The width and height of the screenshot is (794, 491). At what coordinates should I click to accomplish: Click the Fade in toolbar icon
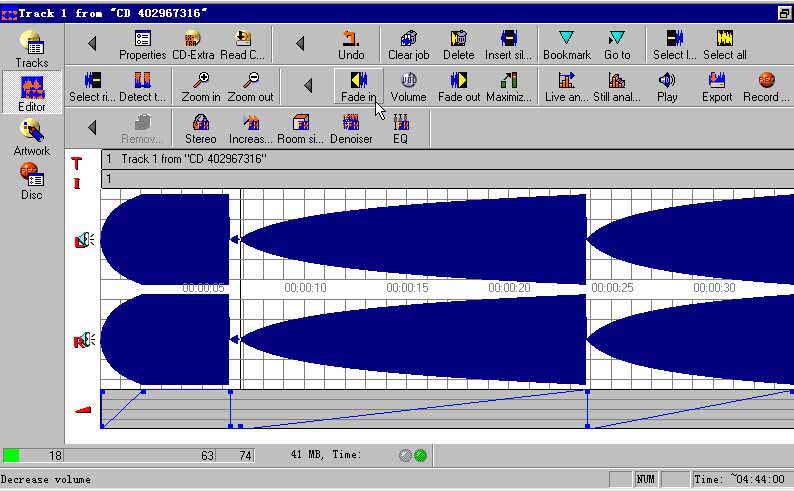358,80
